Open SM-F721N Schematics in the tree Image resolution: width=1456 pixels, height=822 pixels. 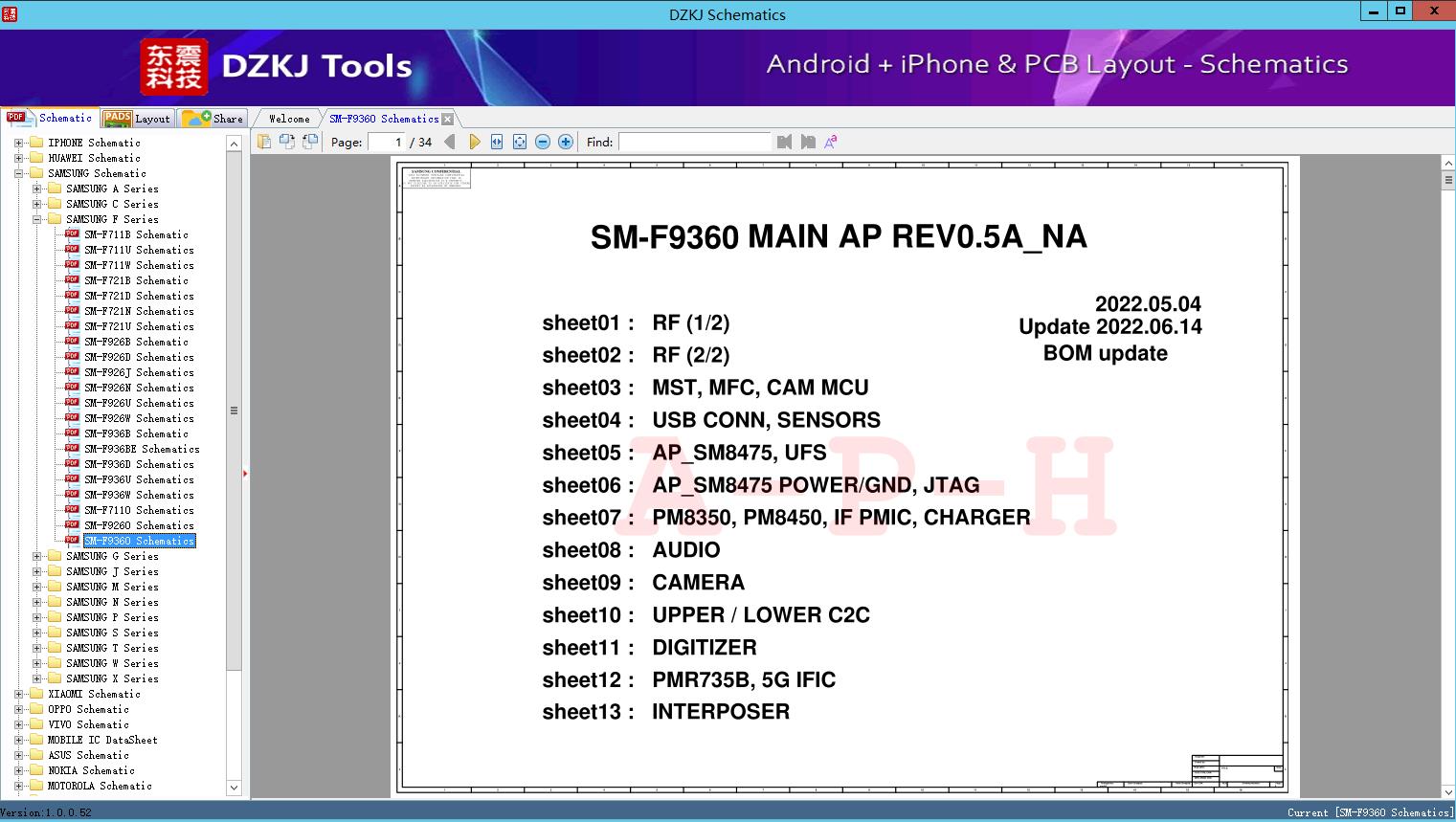tap(139, 311)
